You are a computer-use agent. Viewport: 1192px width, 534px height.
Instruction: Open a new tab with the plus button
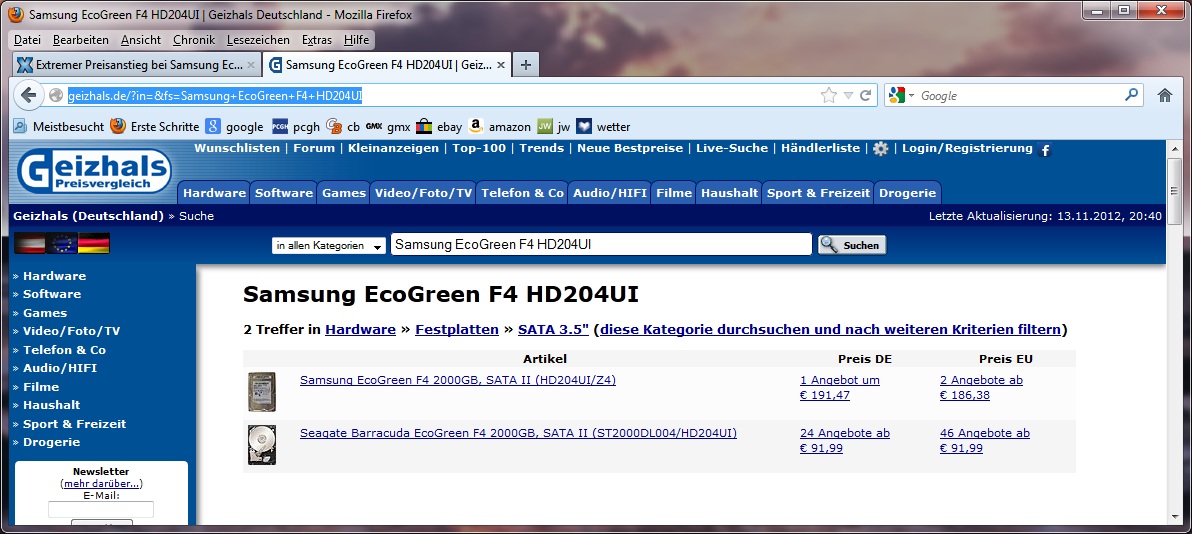point(525,65)
